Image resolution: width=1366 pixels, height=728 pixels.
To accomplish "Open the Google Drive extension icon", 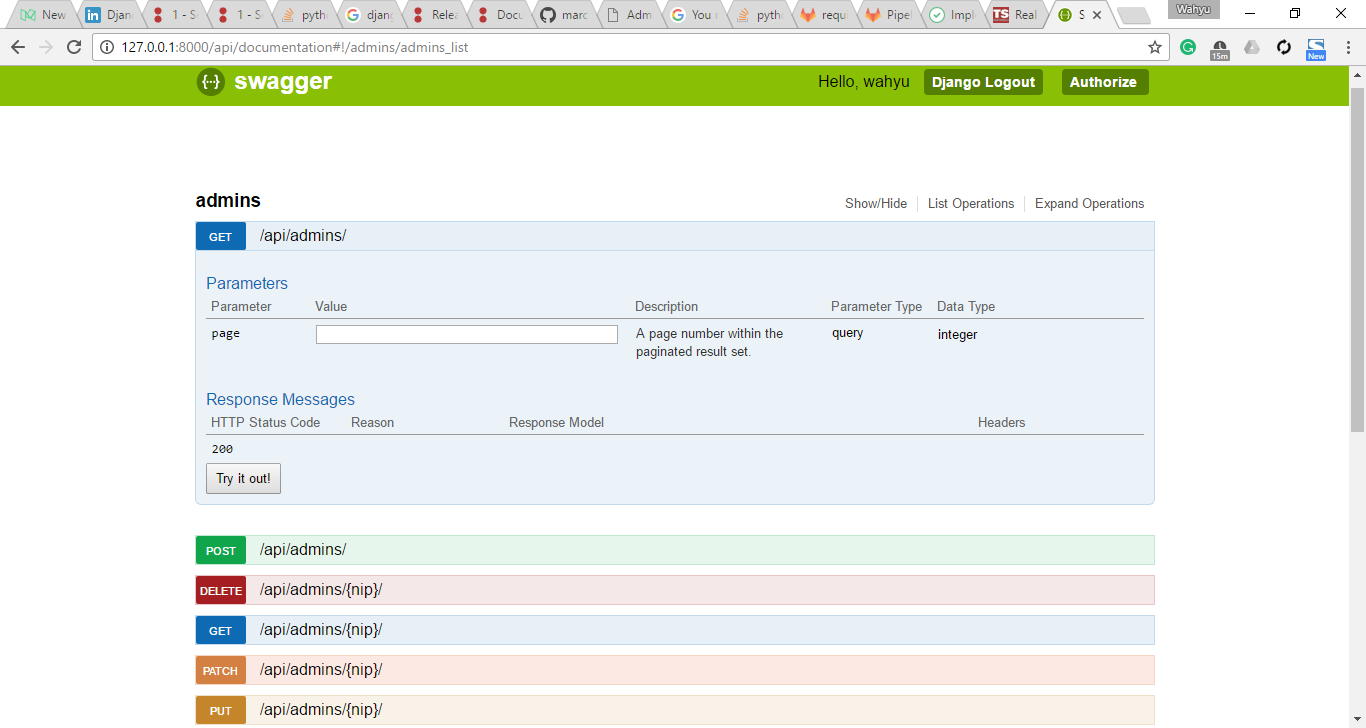I will (1252, 47).
